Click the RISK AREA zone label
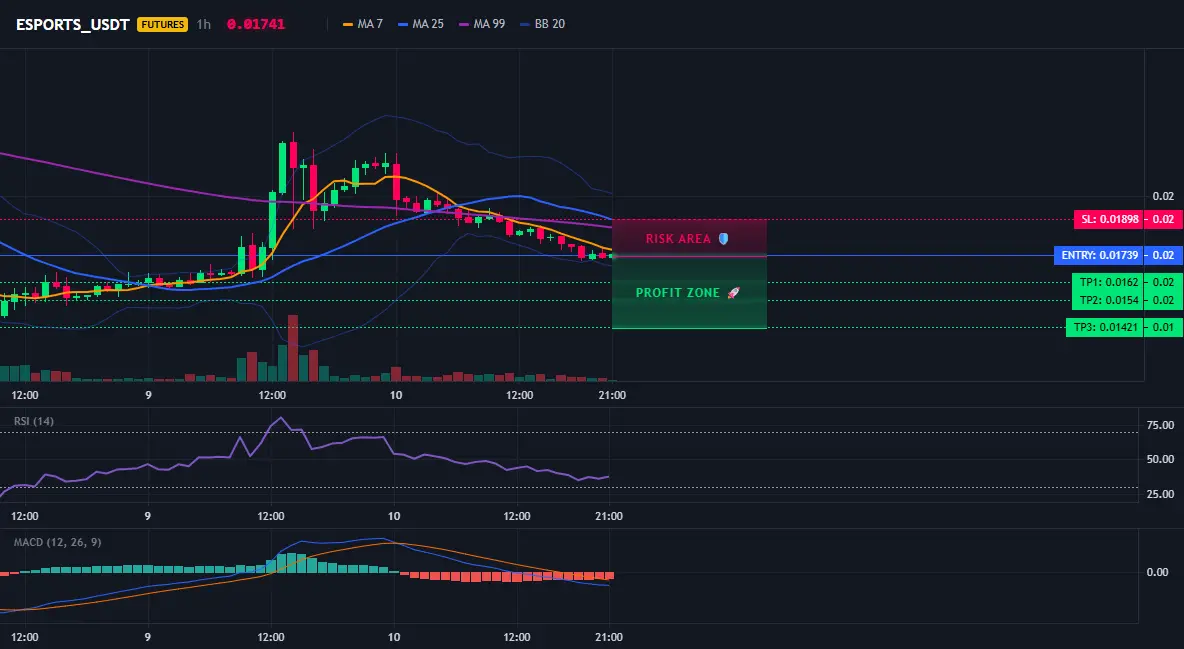 click(x=686, y=239)
